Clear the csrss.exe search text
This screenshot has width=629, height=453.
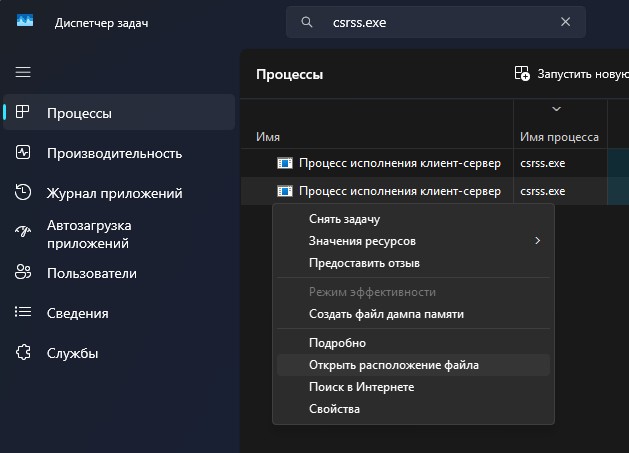click(x=565, y=22)
